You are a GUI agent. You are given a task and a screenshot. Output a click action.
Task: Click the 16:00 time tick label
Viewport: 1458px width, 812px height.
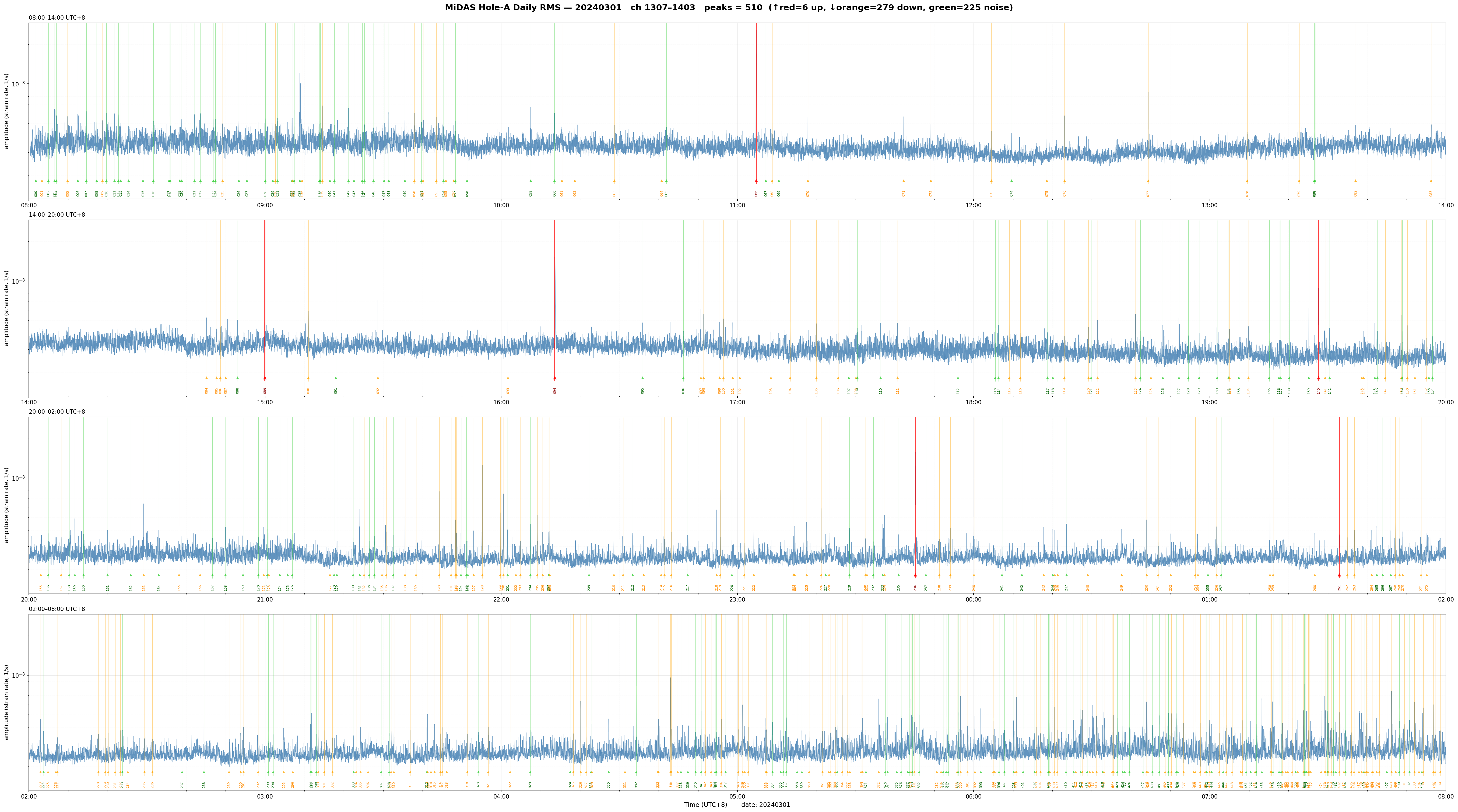(501, 402)
